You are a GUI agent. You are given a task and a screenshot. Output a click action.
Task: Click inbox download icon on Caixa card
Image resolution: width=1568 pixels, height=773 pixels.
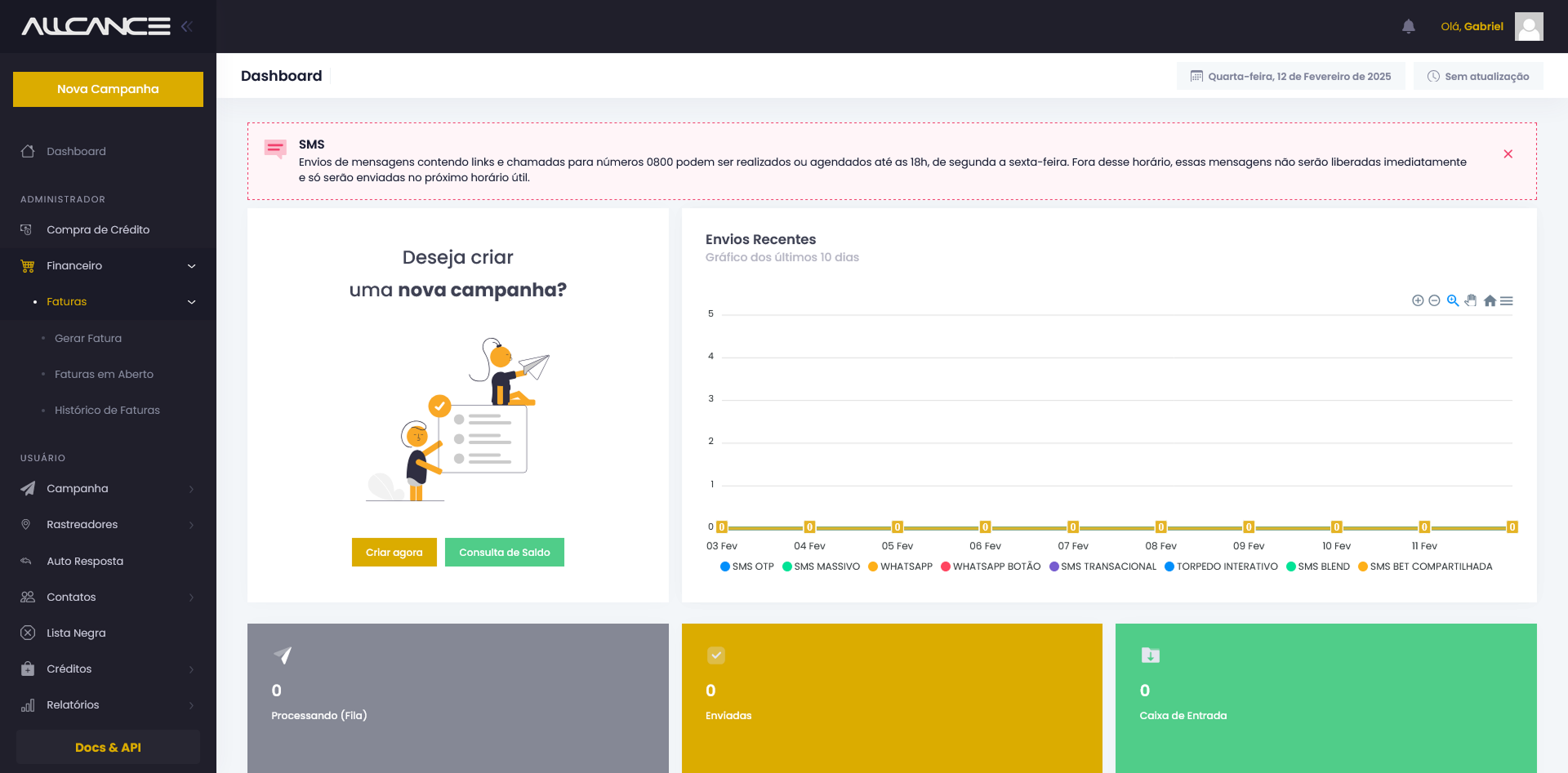(x=1150, y=655)
